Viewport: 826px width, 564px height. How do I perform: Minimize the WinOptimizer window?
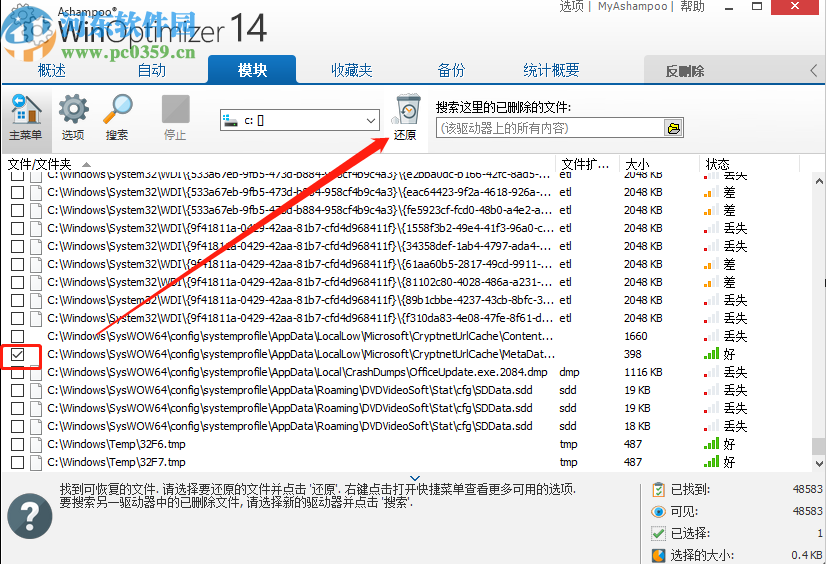coord(730,7)
